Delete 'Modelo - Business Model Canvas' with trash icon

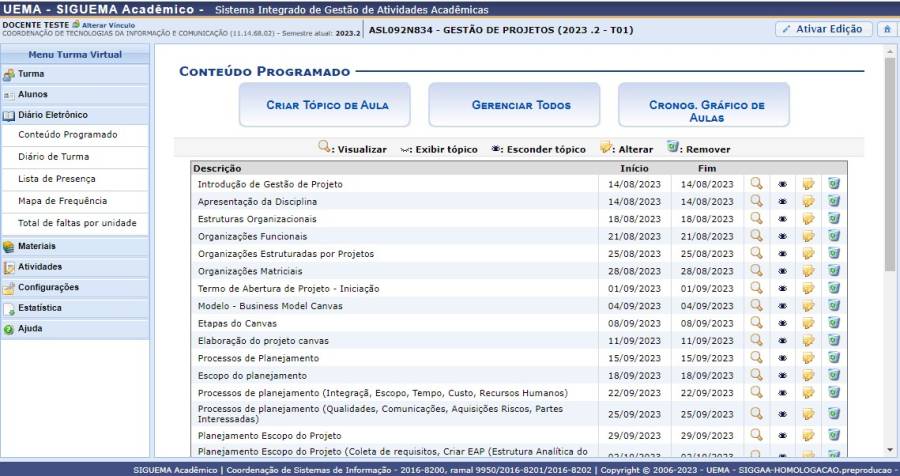pyautogui.click(x=833, y=306)
